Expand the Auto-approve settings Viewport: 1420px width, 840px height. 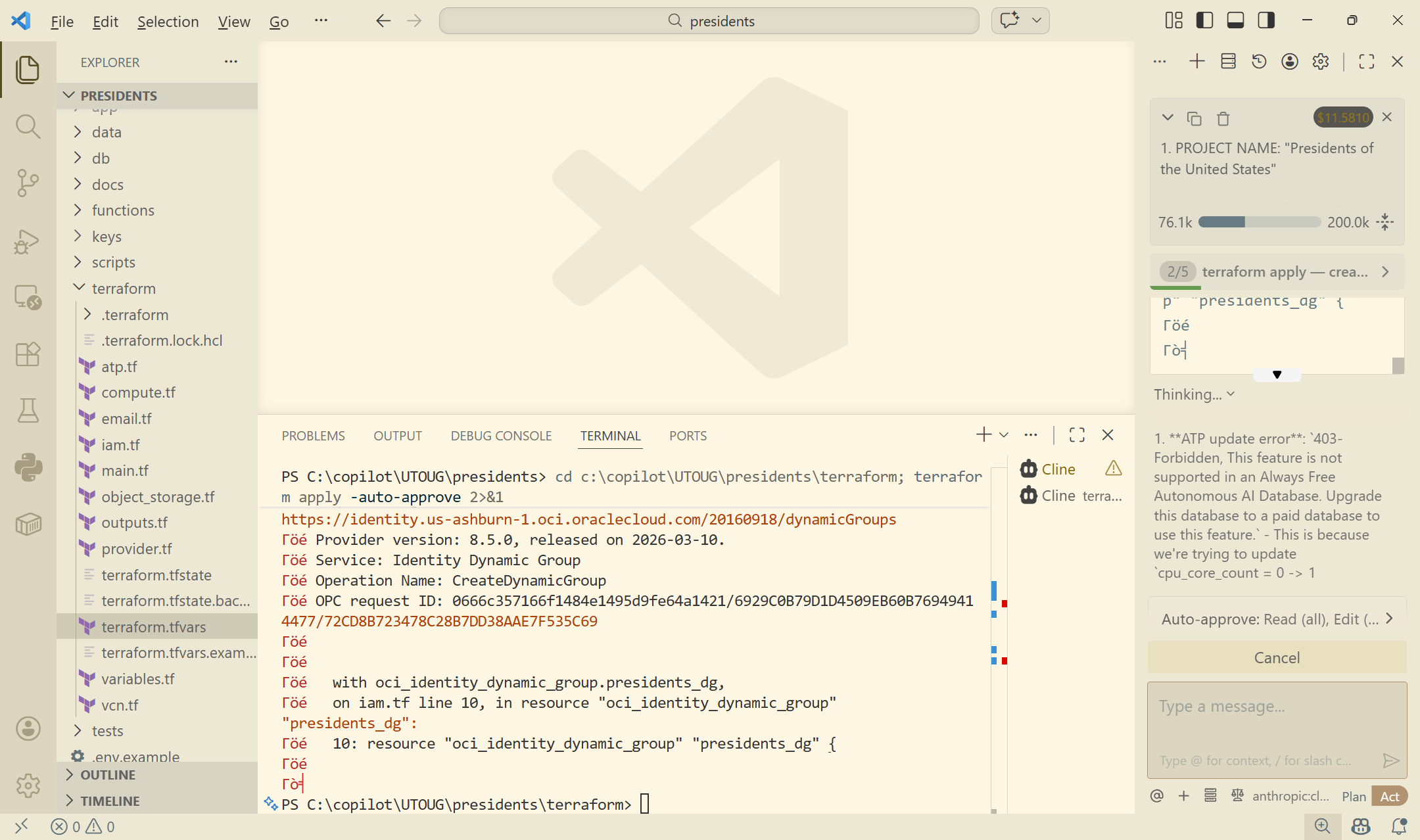(1277, 618)
